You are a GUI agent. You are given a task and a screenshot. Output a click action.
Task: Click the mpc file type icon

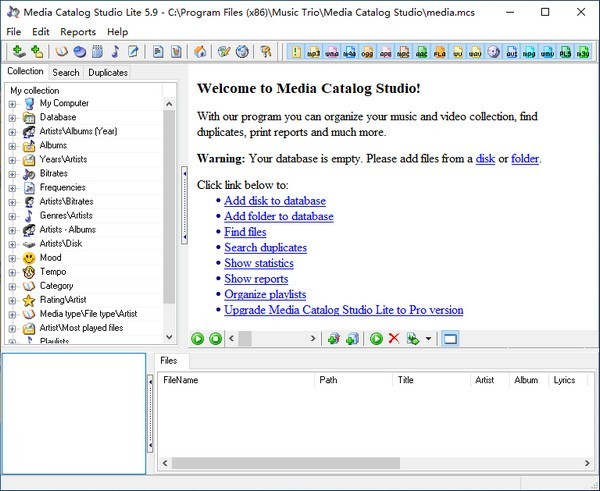tap(403, 52)
